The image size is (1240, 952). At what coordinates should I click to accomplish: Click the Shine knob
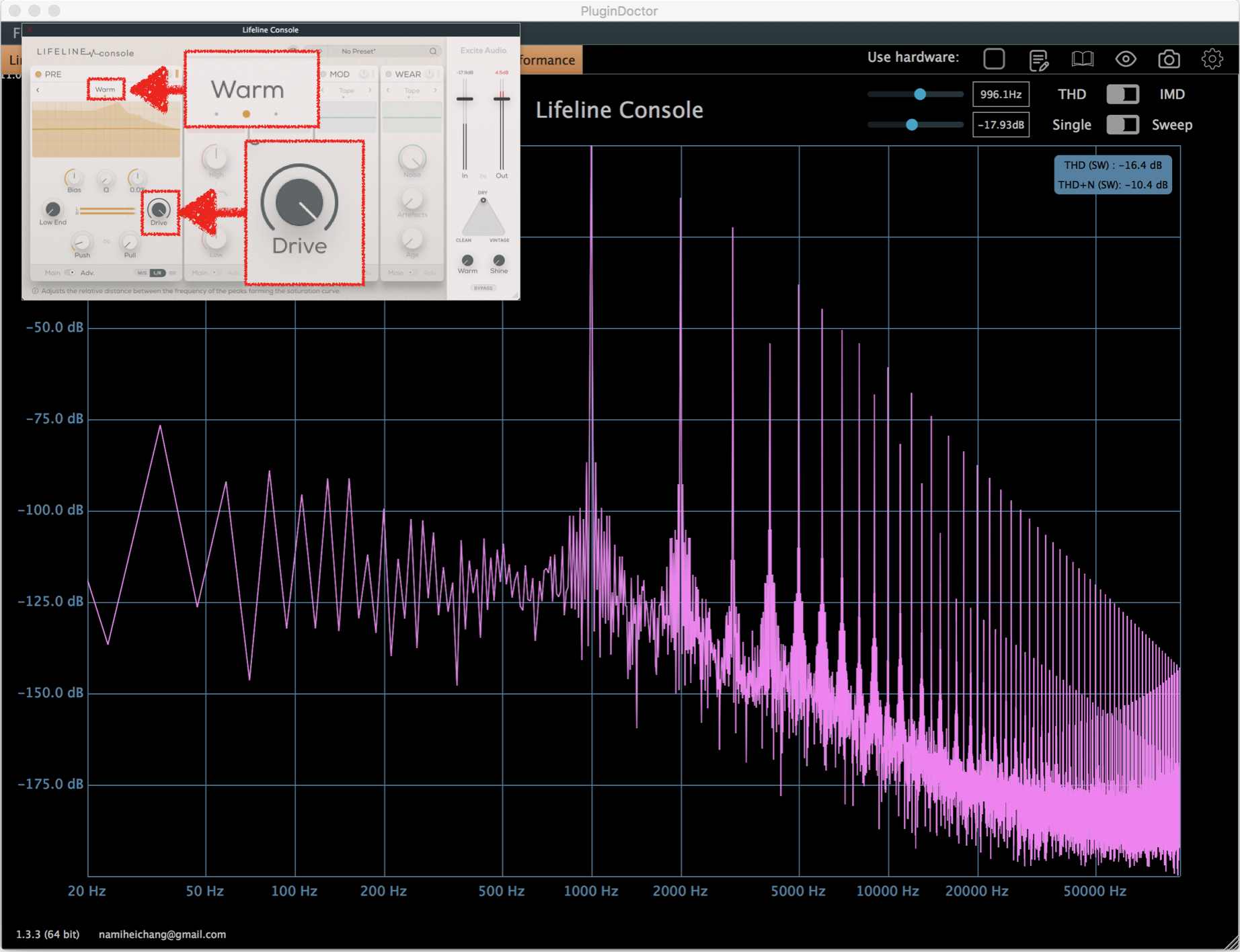click(499, 260)
